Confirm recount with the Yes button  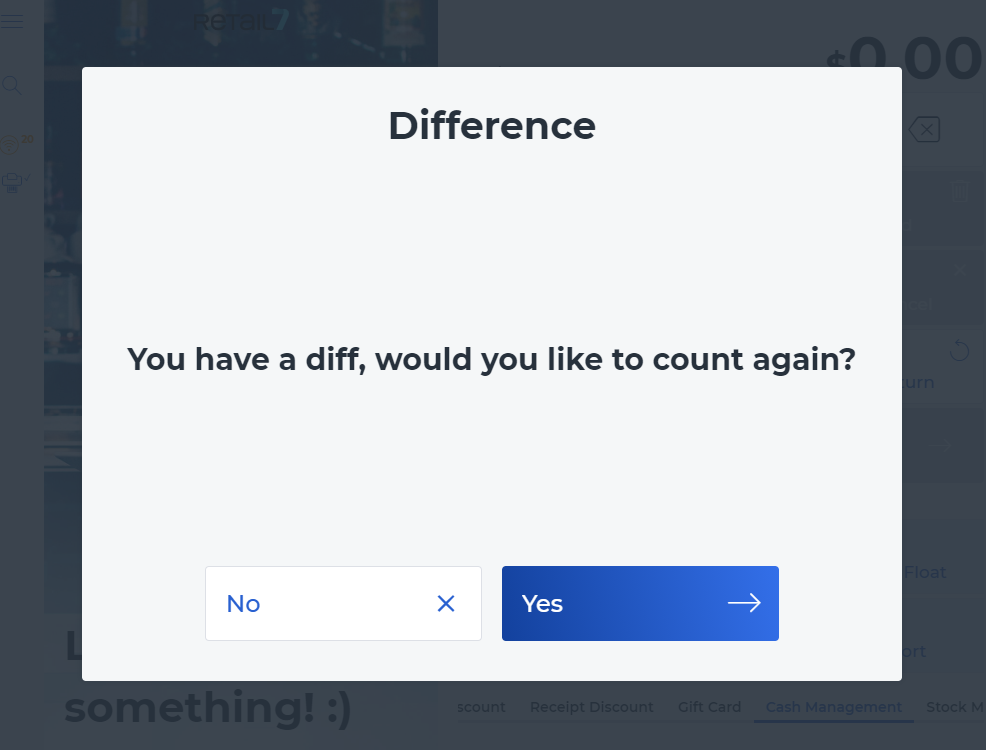point(640,604)
